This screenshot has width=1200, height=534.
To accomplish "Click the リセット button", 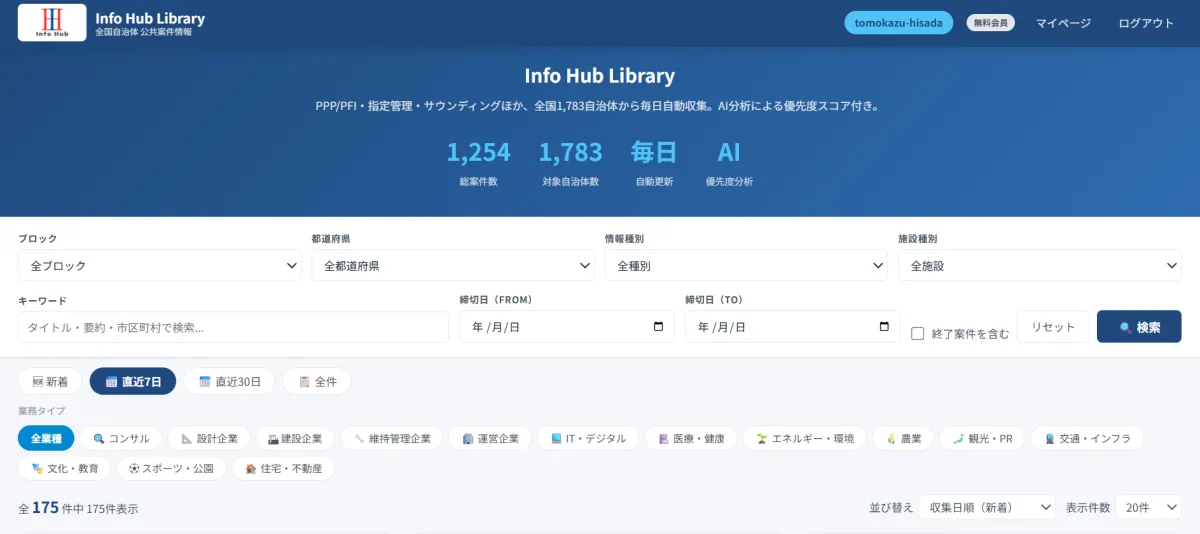I will (1053, 327).
